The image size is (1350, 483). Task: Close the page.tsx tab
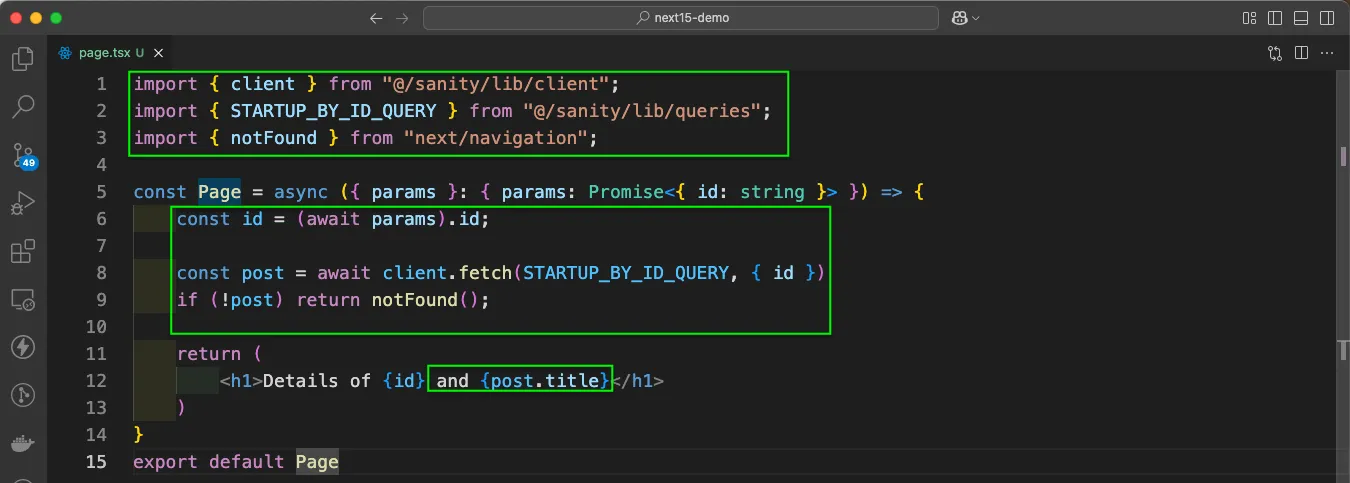click(x=160, y=53)
